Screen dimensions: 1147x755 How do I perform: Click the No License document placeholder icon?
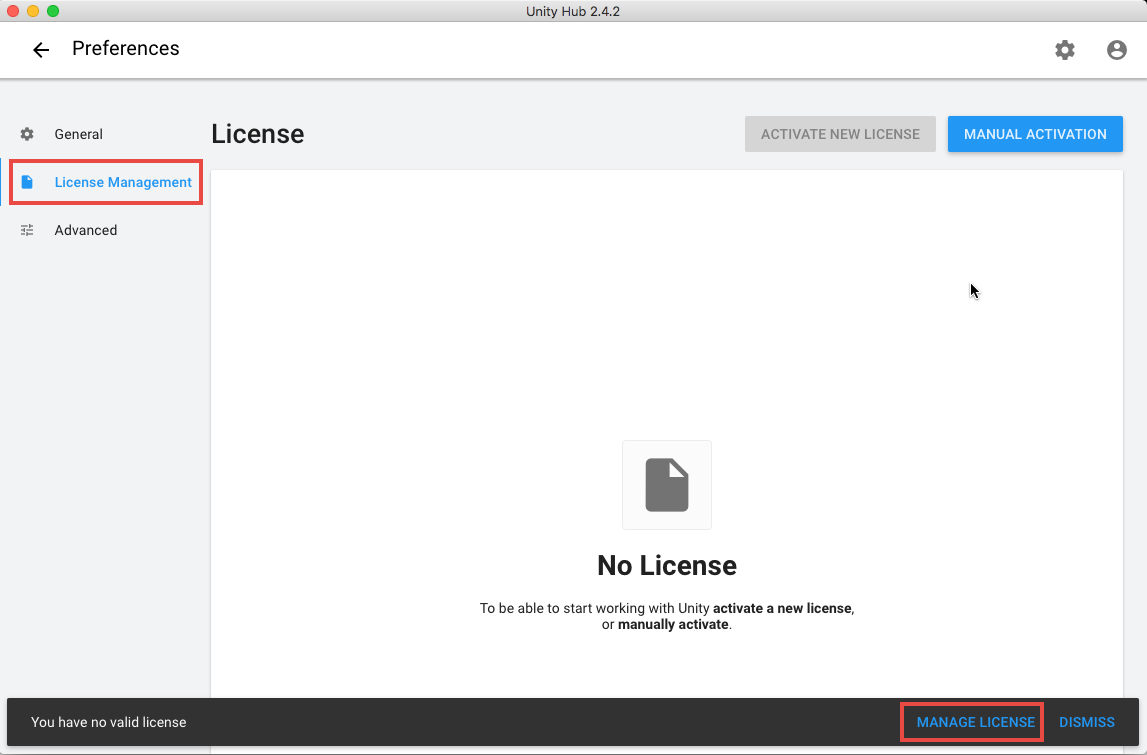coord(666,485)
